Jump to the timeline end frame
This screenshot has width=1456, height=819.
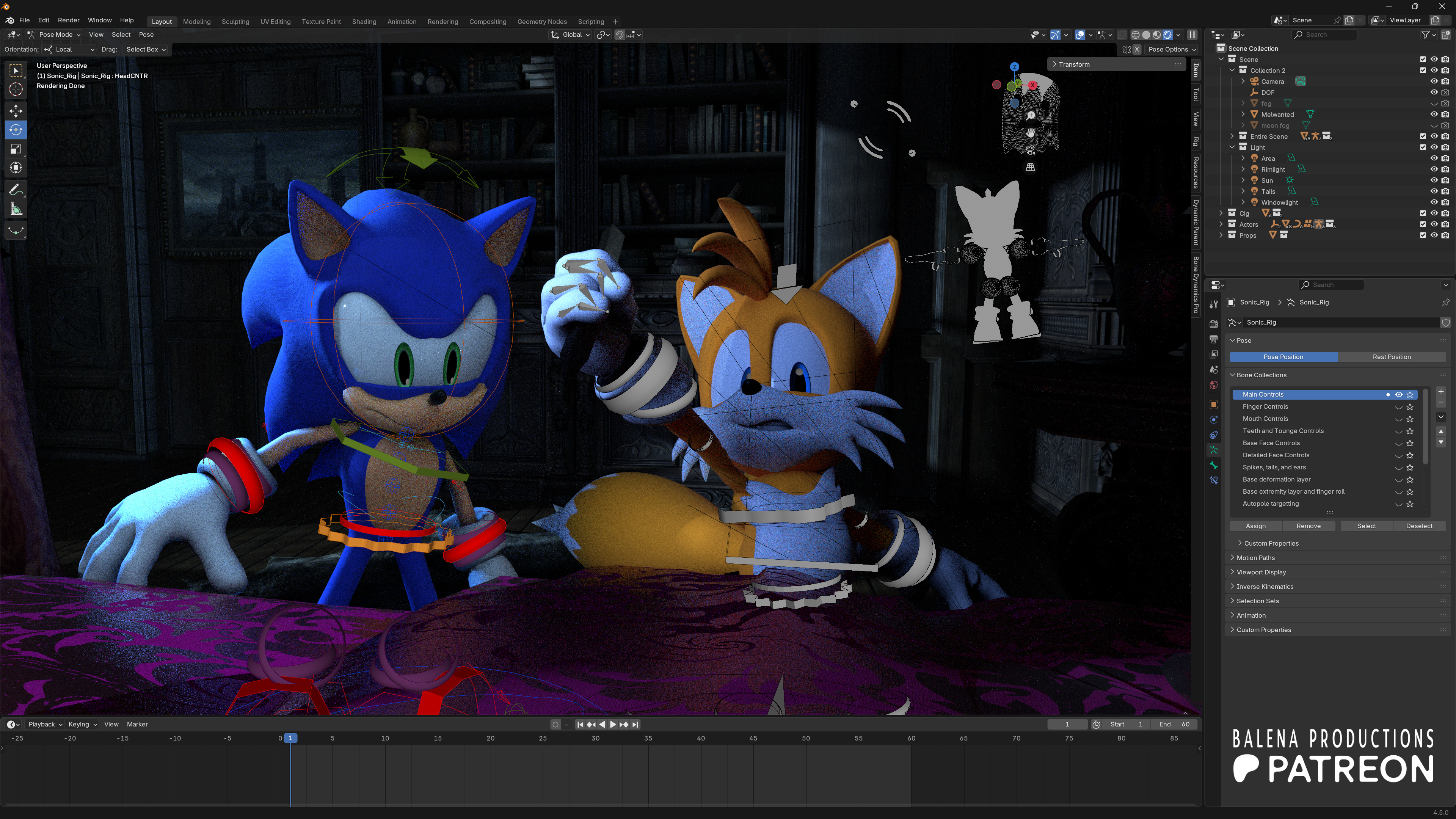pos(635,724)
